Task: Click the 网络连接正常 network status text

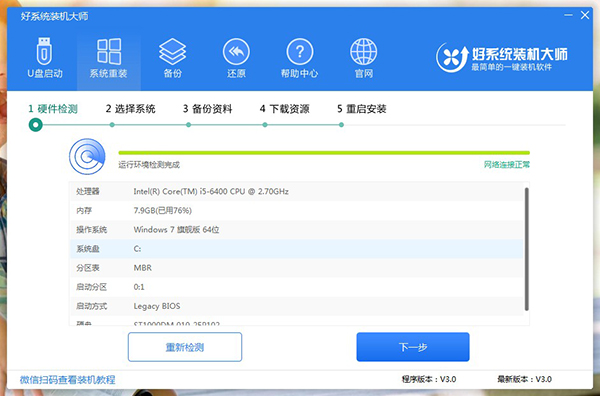Action: (507, 165)
